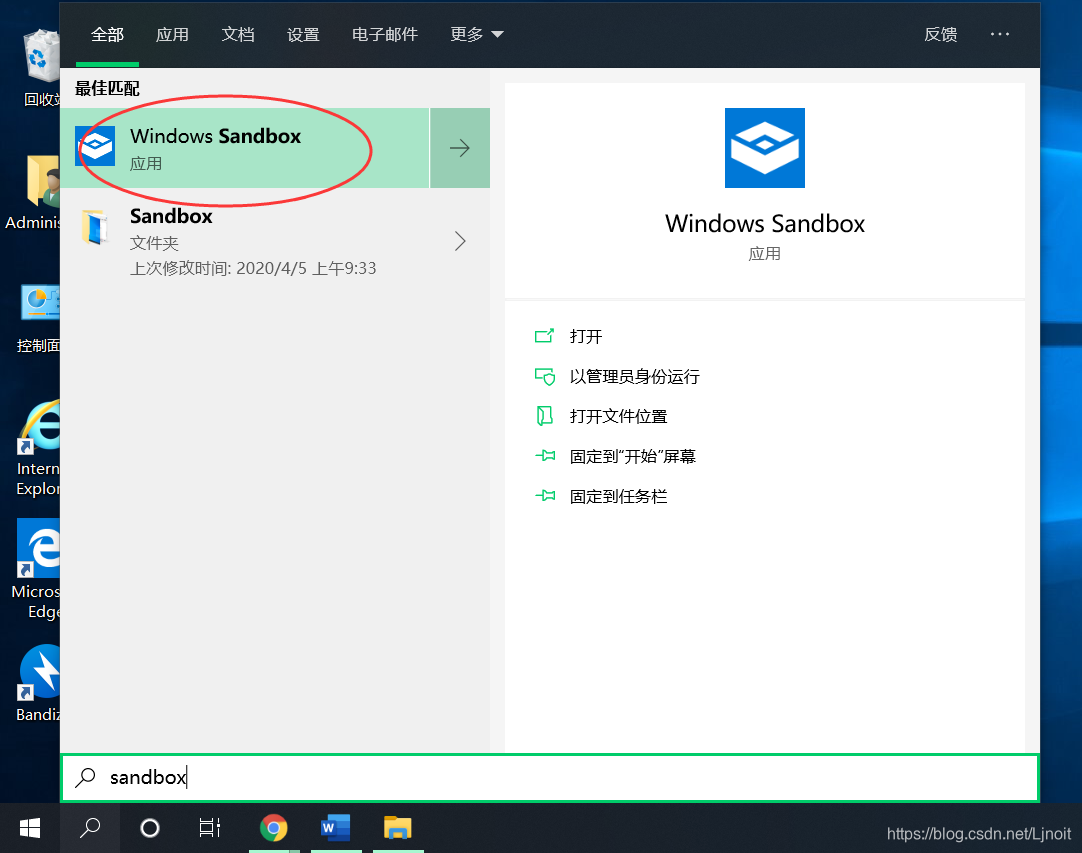Screen dimensions: 1082x853
Task: Click the taskbar search button
Action: pos(90,828)
